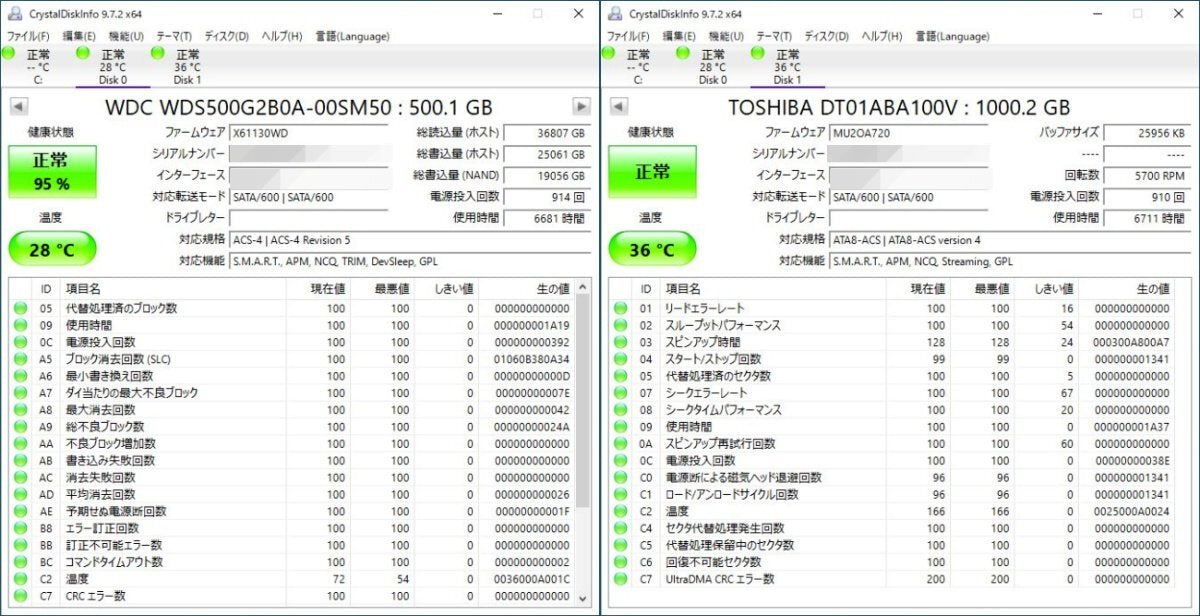1200x616 pixels.
Task: Click status dot for スピンアップ時間 row
Action: (x=620, y=342)
